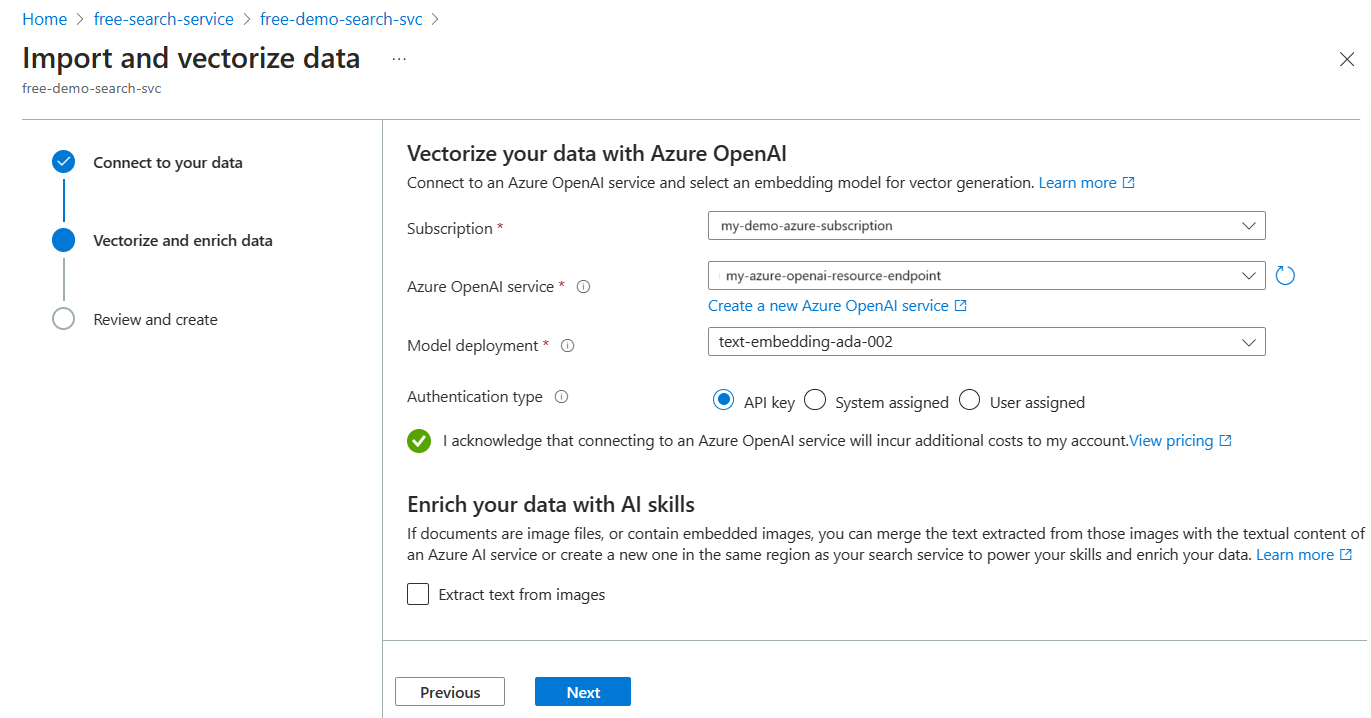Select the API key authentication option
1371x718 pixels.
coord(724,401)
